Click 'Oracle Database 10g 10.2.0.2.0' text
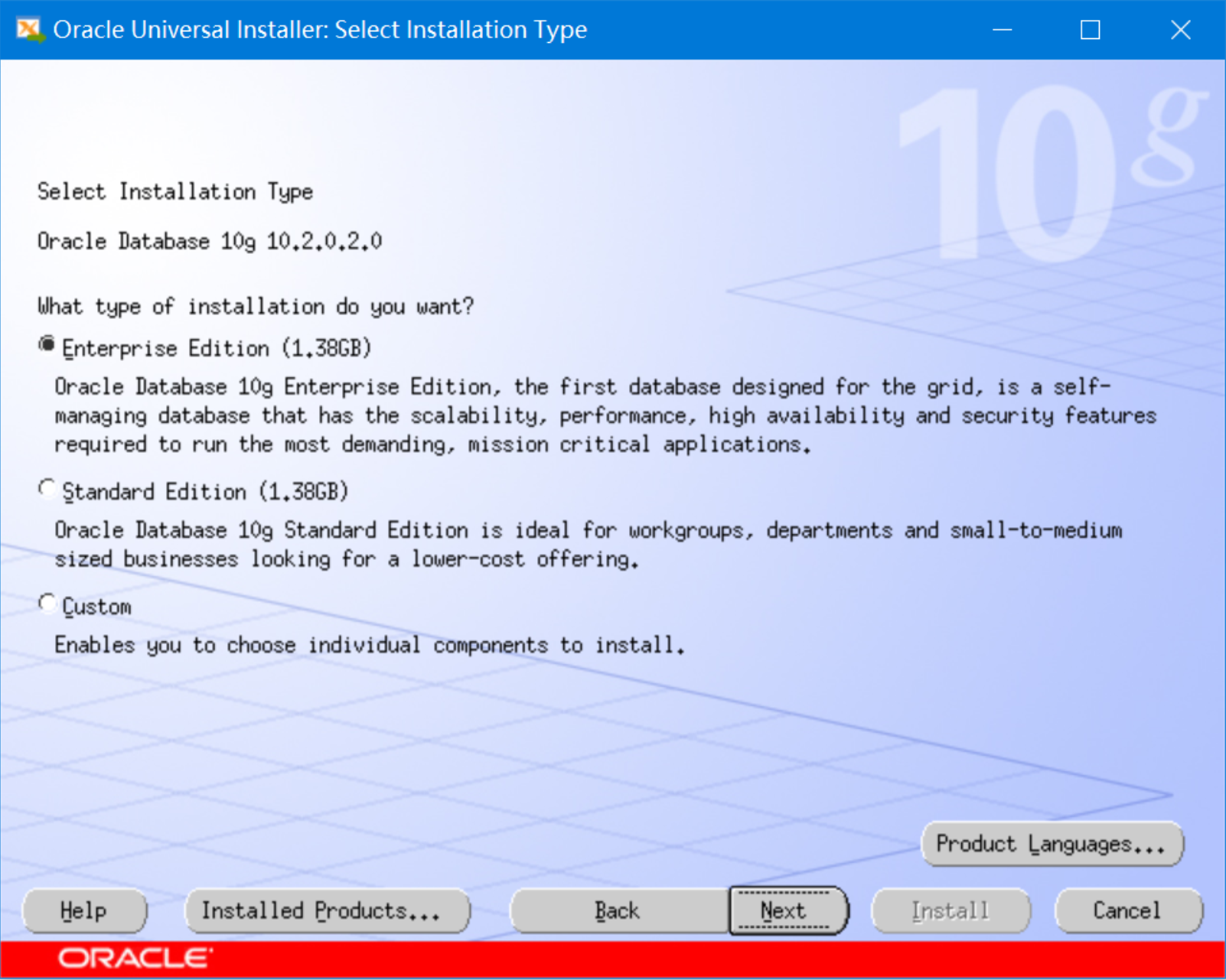 click(x=210, y=242)
